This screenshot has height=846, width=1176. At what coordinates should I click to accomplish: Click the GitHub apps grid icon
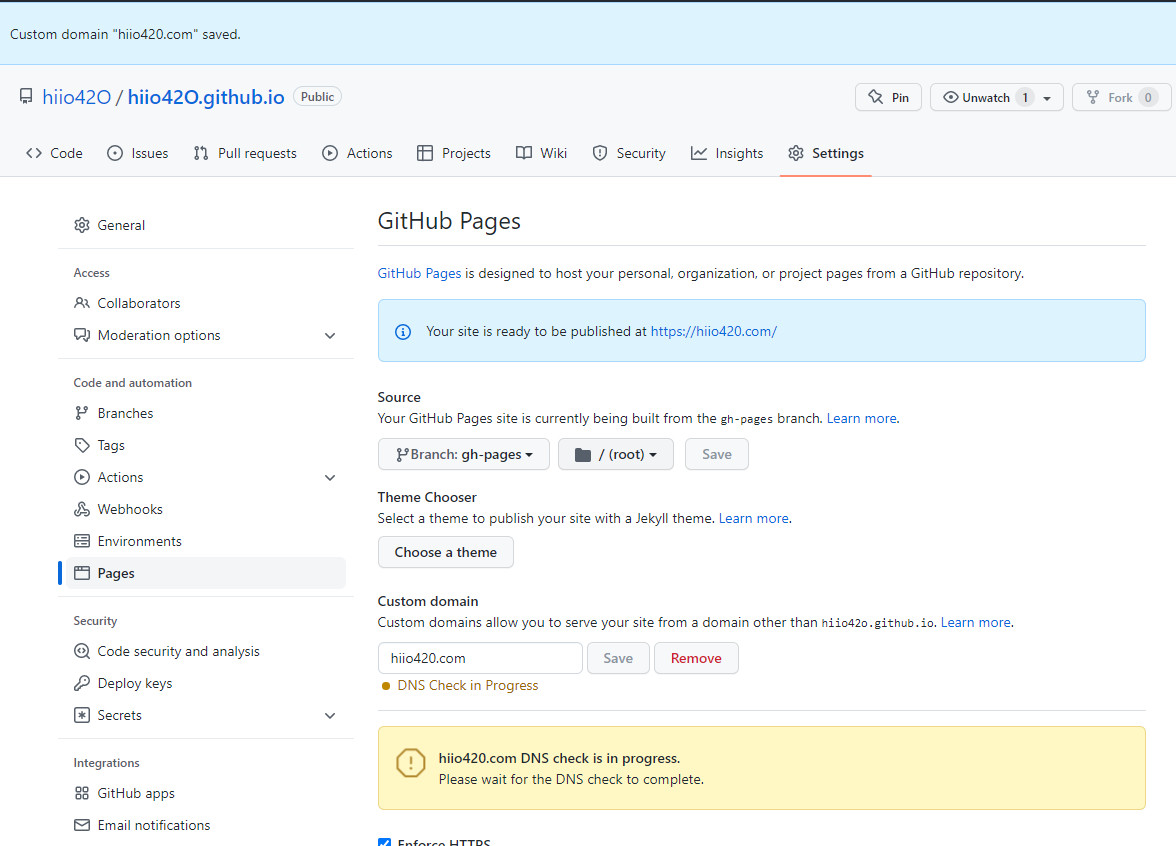pos(82,793)
